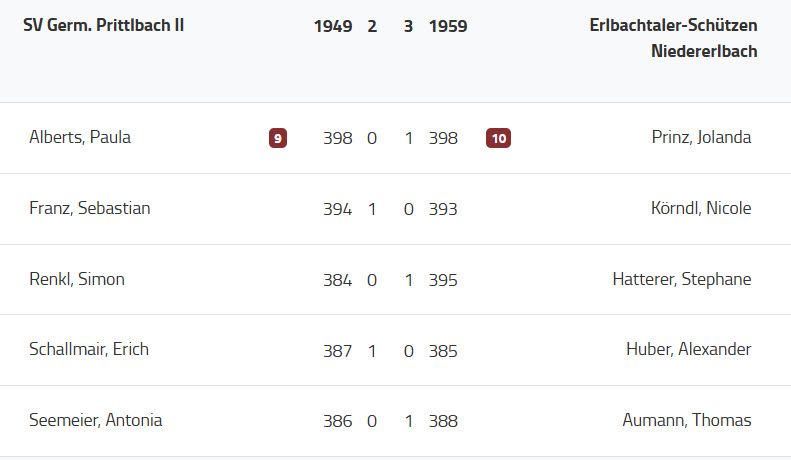Viewport: 791px width, 460px height.
Task: Click the guest team total 1959
Action: [x=448, y=26]
